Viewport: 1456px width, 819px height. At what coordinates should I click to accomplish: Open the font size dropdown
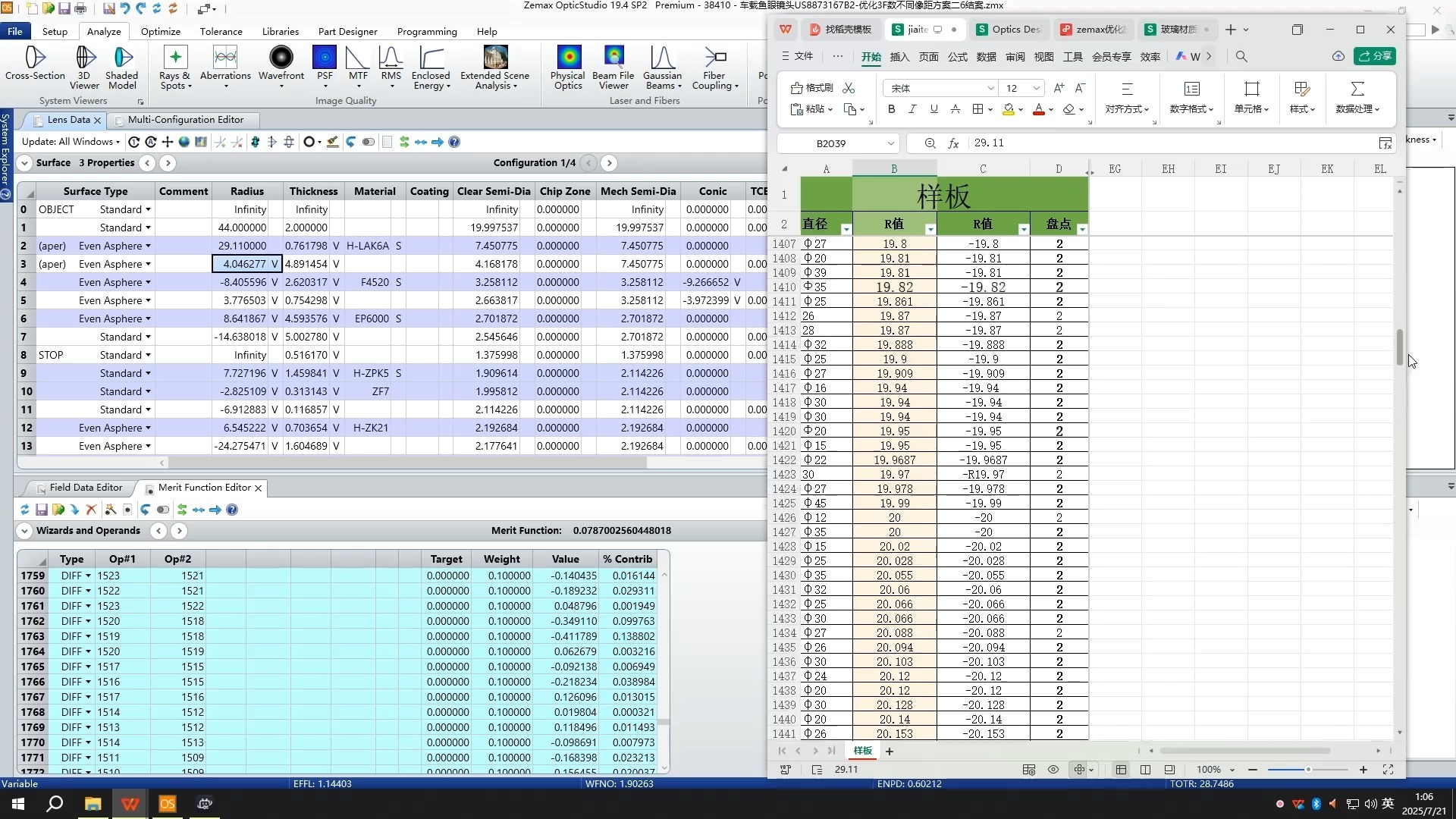tap(1037, 88)
